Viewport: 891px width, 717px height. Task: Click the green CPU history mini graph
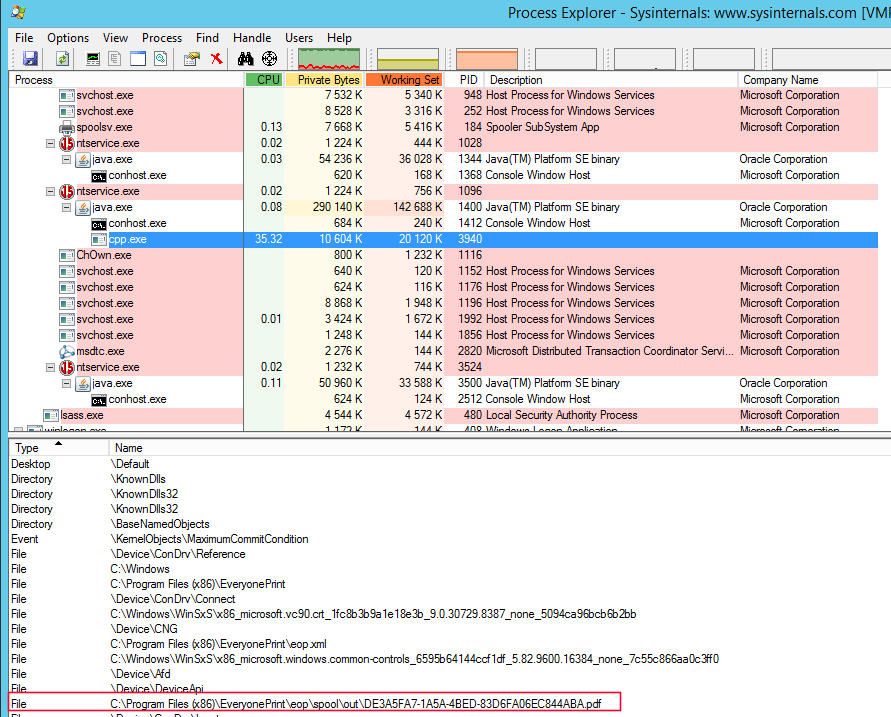[x=328, y=58]
